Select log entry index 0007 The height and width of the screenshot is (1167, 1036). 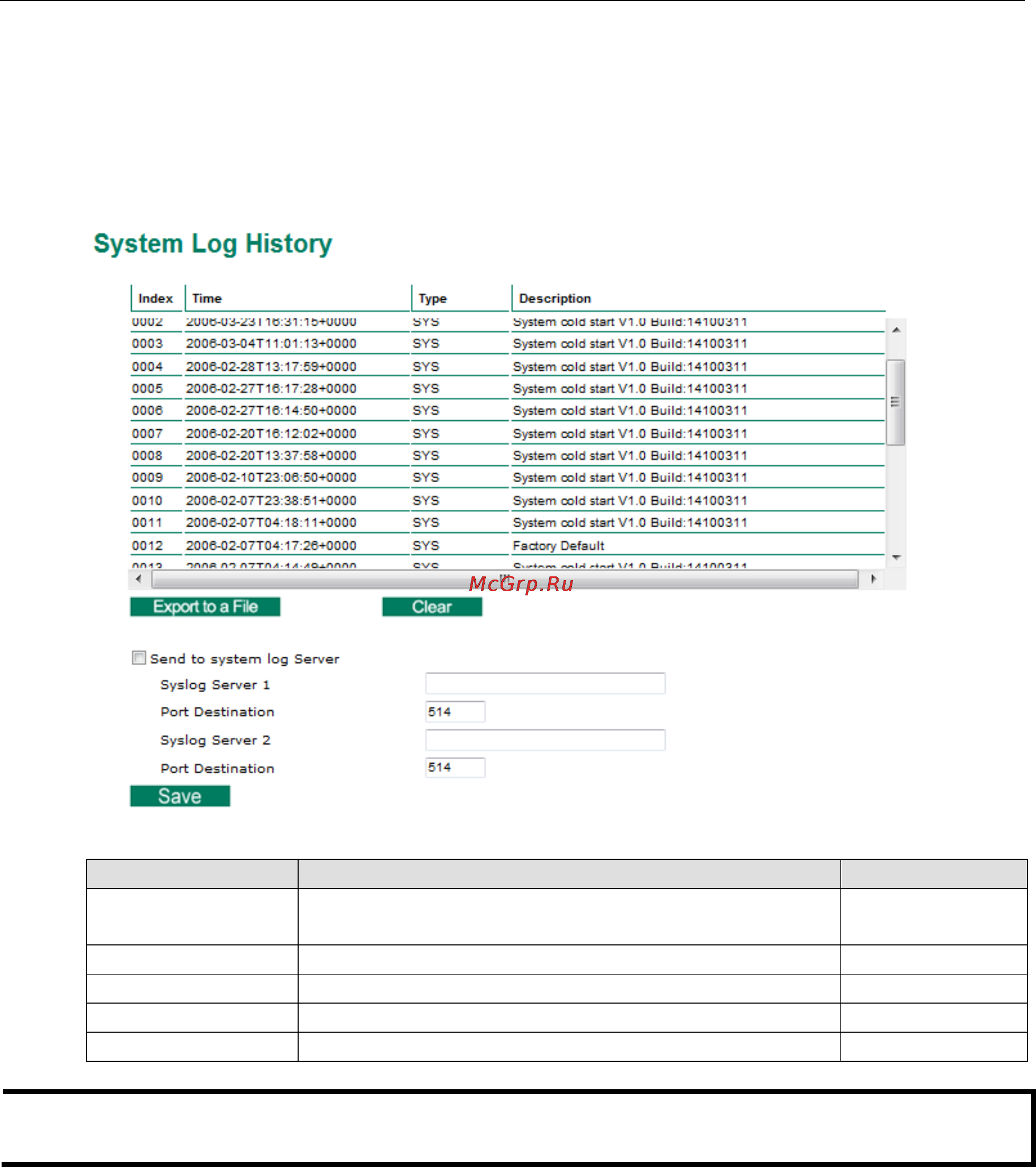tap(147, 434)
